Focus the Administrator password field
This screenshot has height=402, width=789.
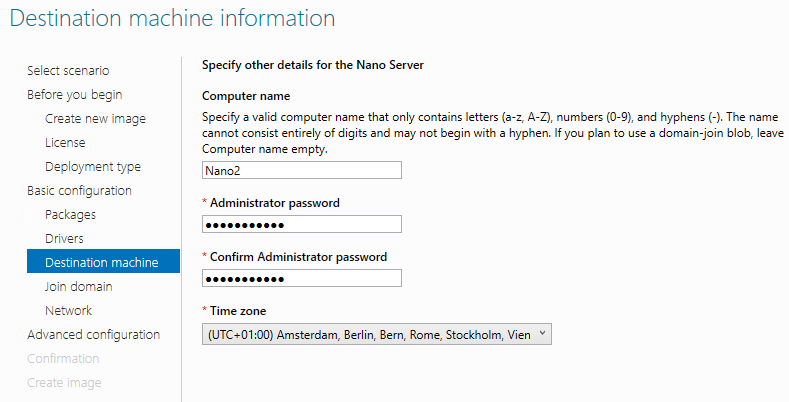pyautogui.click(x=301, y=224)
